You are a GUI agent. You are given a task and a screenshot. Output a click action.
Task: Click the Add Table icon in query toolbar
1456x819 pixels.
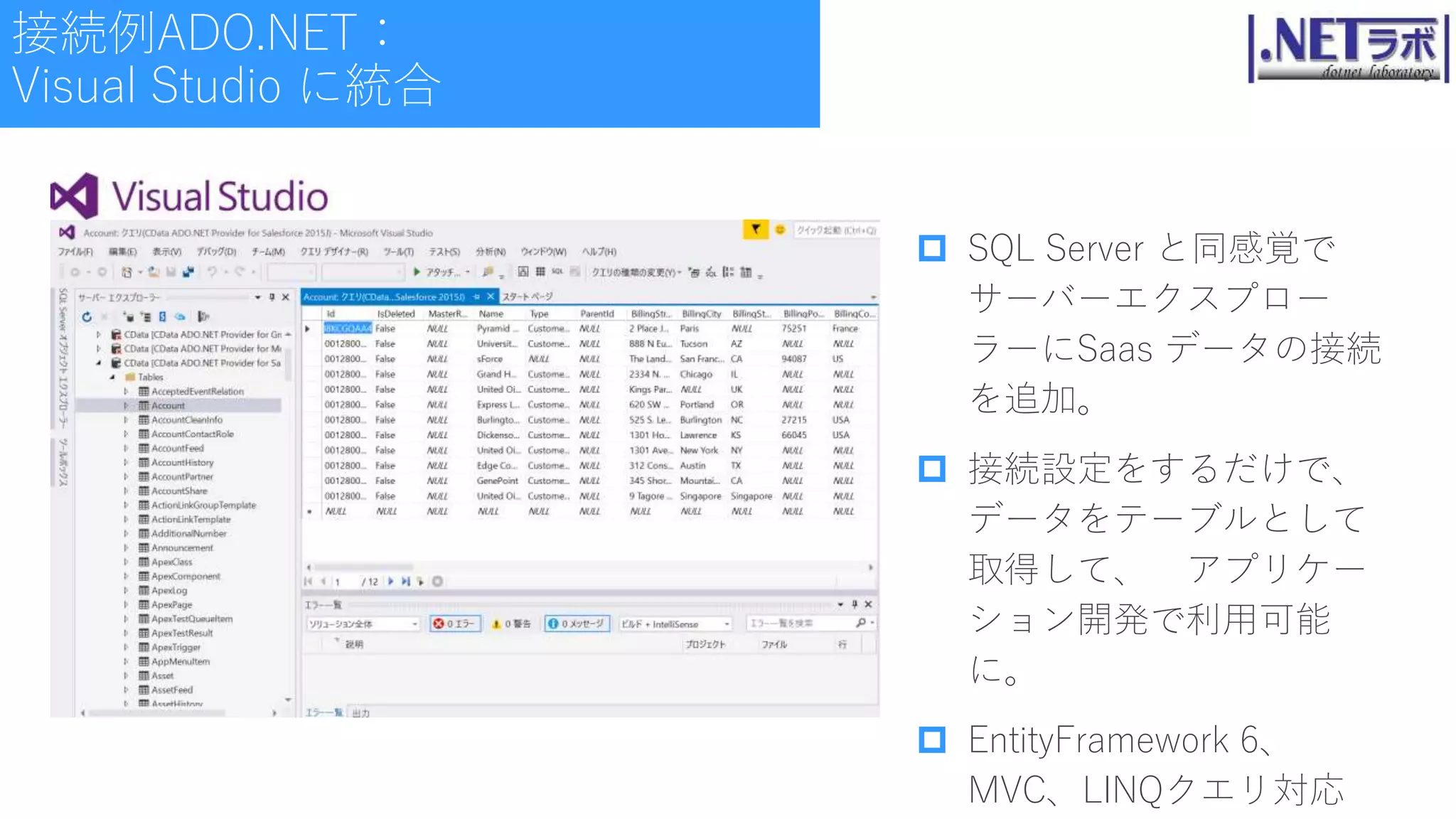click(x=746, y=272)
